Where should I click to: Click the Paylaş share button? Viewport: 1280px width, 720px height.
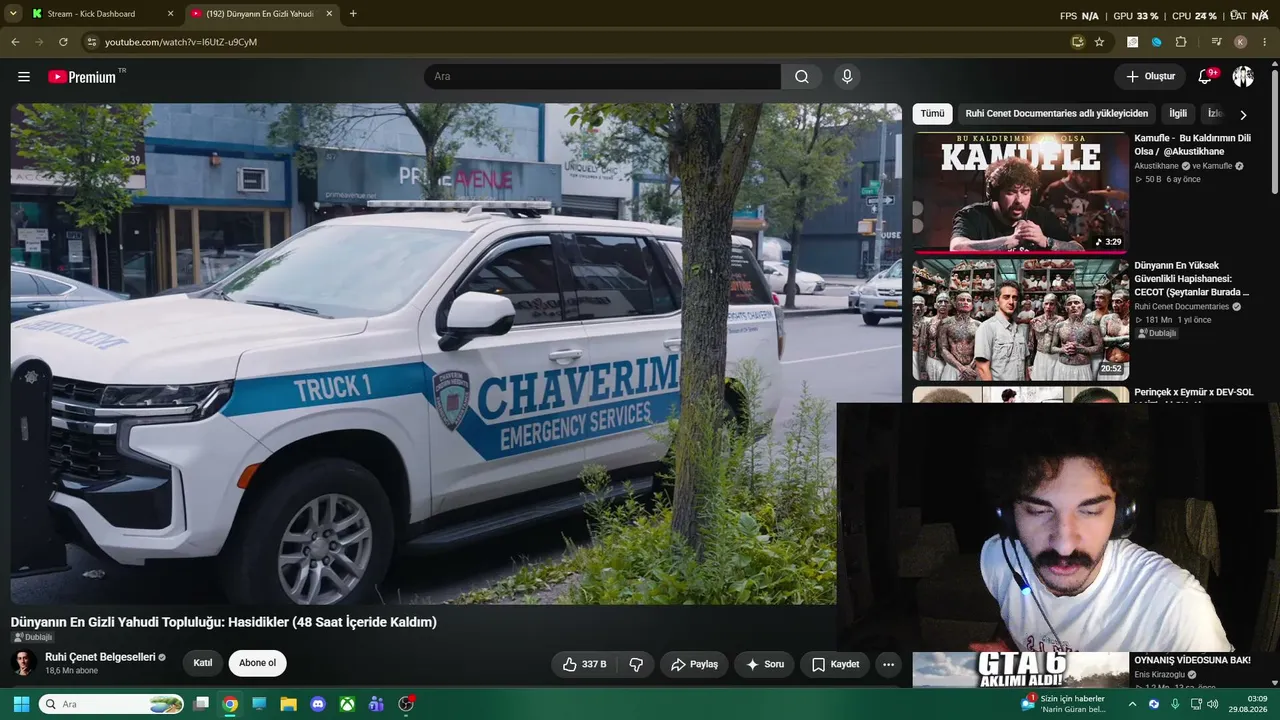coord(694,664)
